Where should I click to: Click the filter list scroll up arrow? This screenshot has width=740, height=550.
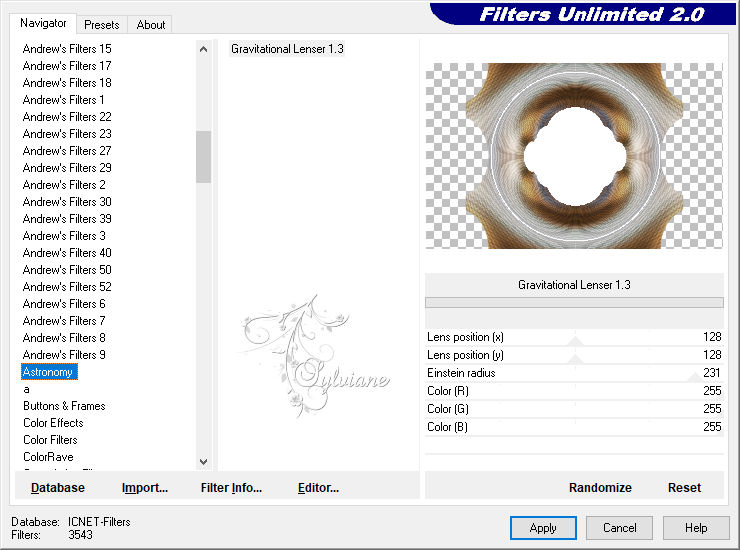203,49
